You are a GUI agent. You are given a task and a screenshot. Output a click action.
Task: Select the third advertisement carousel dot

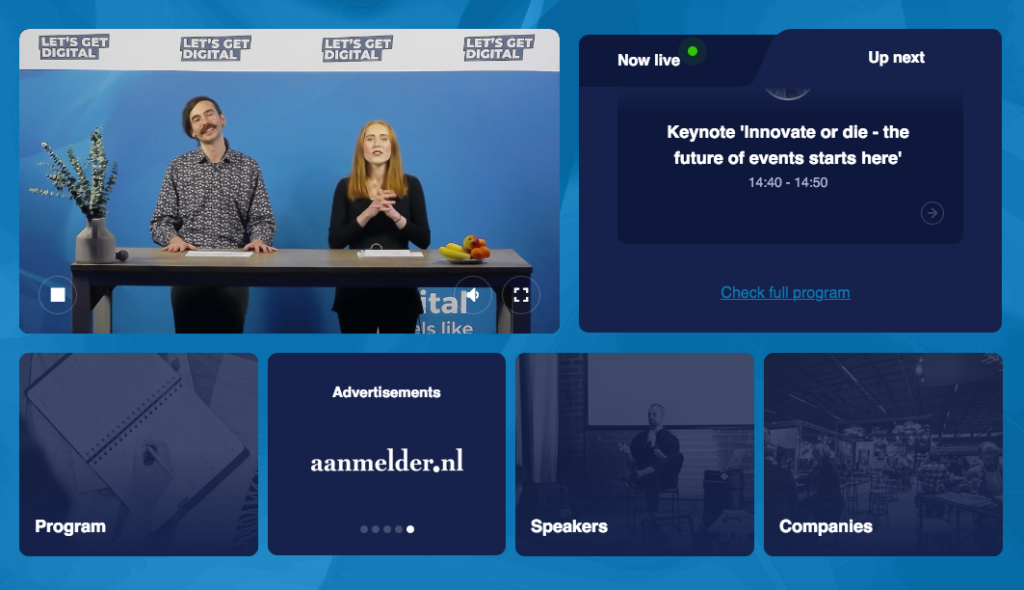[387, 529]
